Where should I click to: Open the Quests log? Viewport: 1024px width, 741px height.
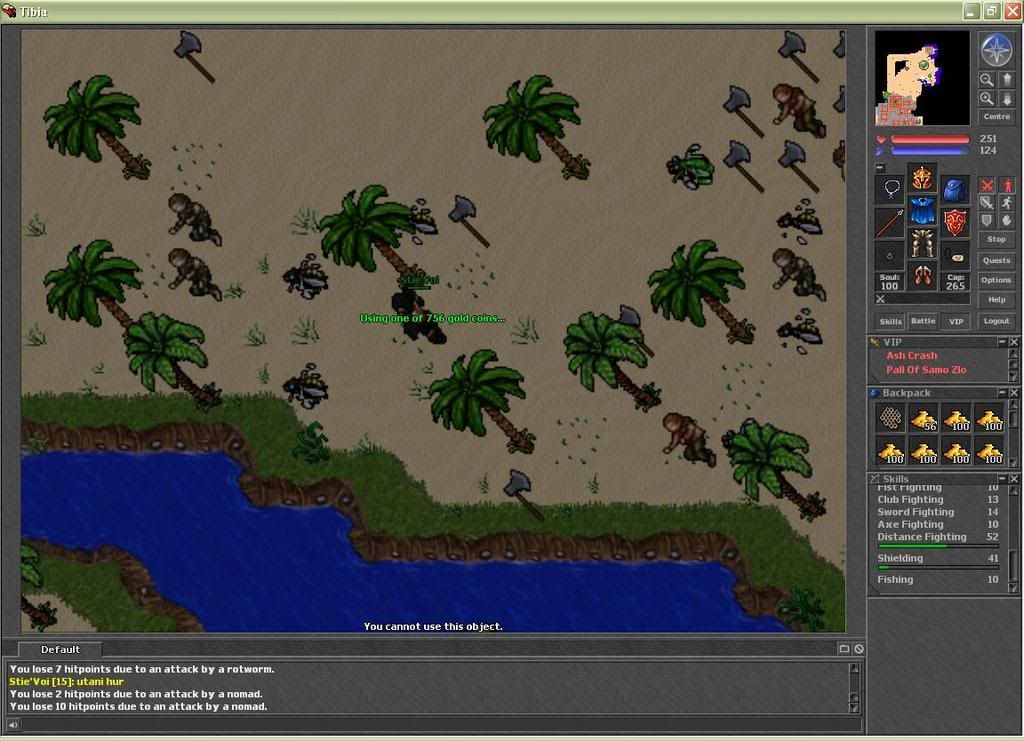997,260
